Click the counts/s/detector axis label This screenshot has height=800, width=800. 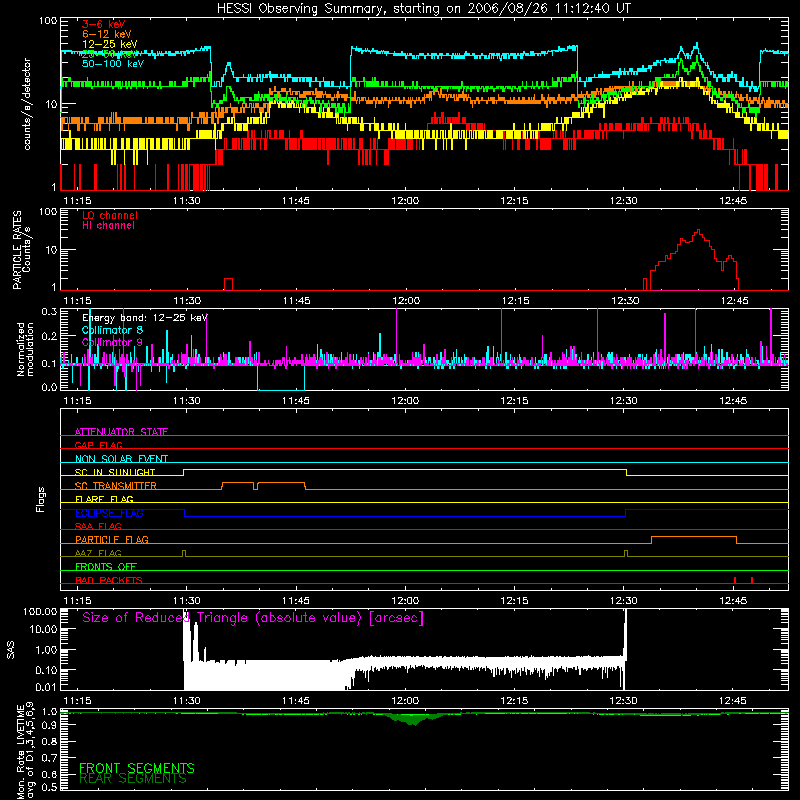tap(27, 104)
